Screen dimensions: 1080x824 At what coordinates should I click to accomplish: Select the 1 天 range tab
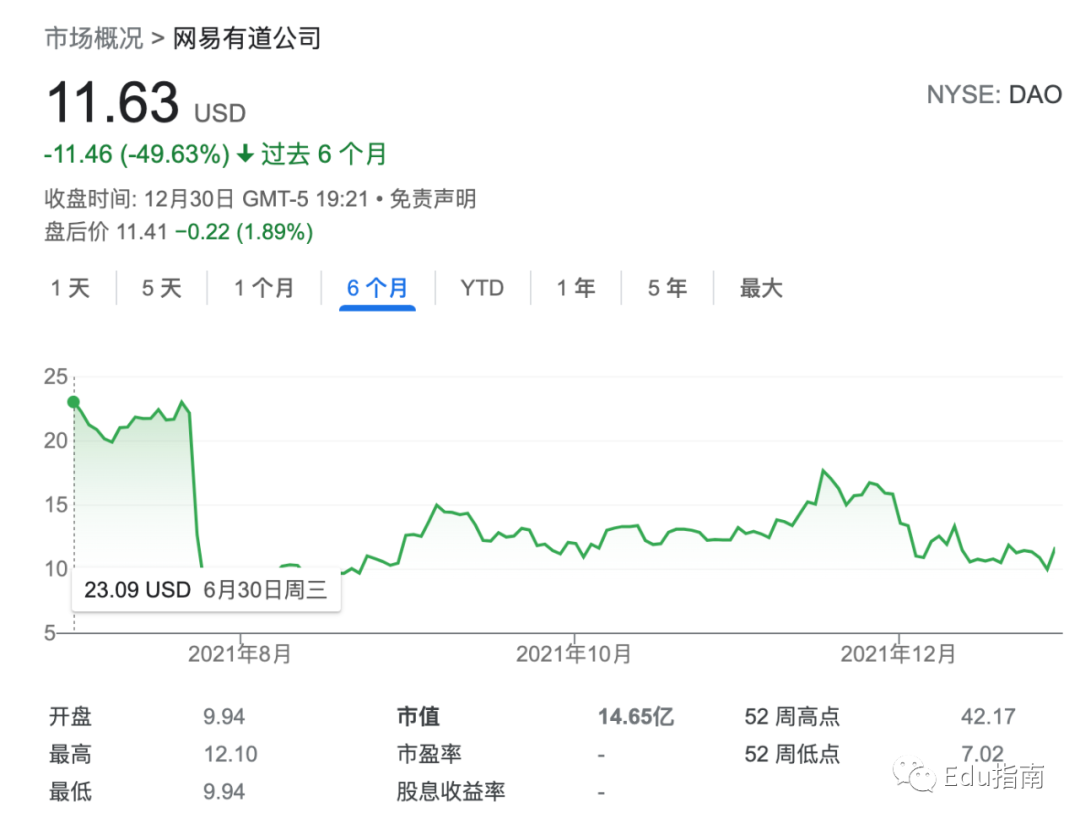(70, 288)
